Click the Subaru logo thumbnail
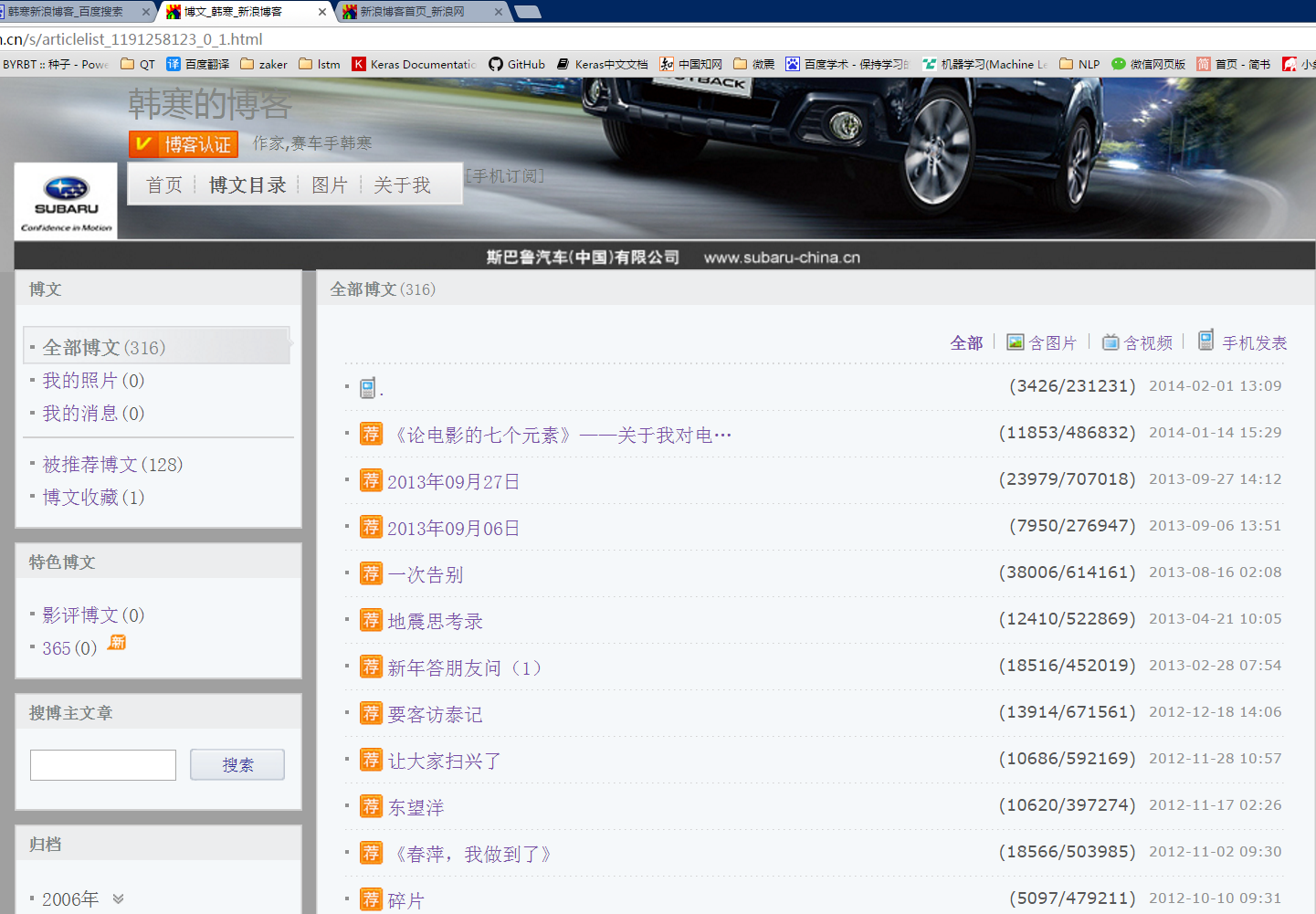 coord(66,202)
